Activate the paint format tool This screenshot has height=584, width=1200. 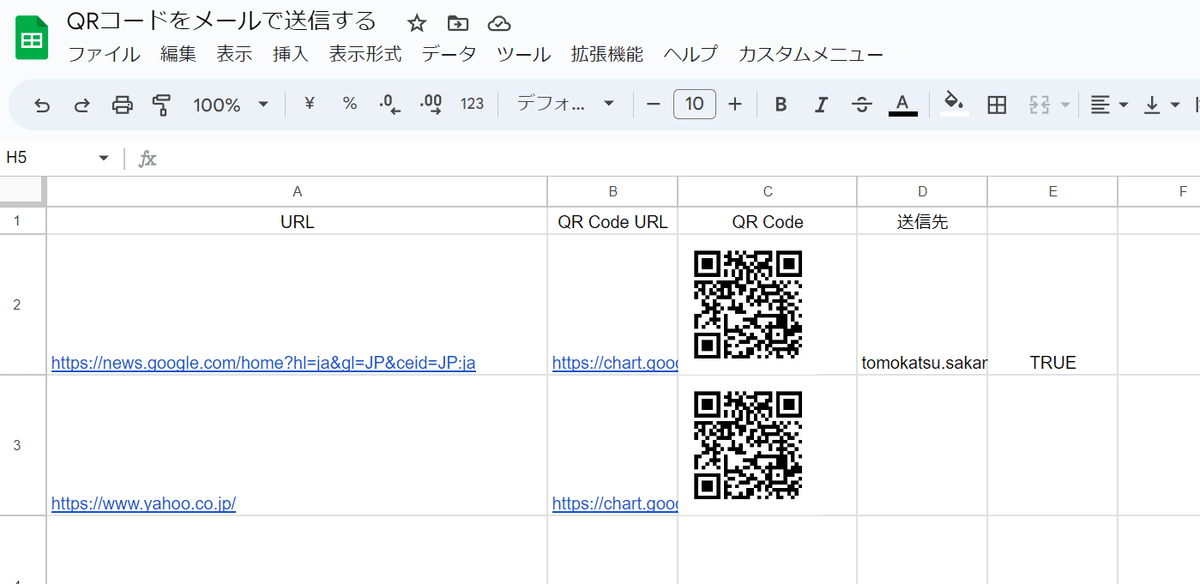[162, 104]
